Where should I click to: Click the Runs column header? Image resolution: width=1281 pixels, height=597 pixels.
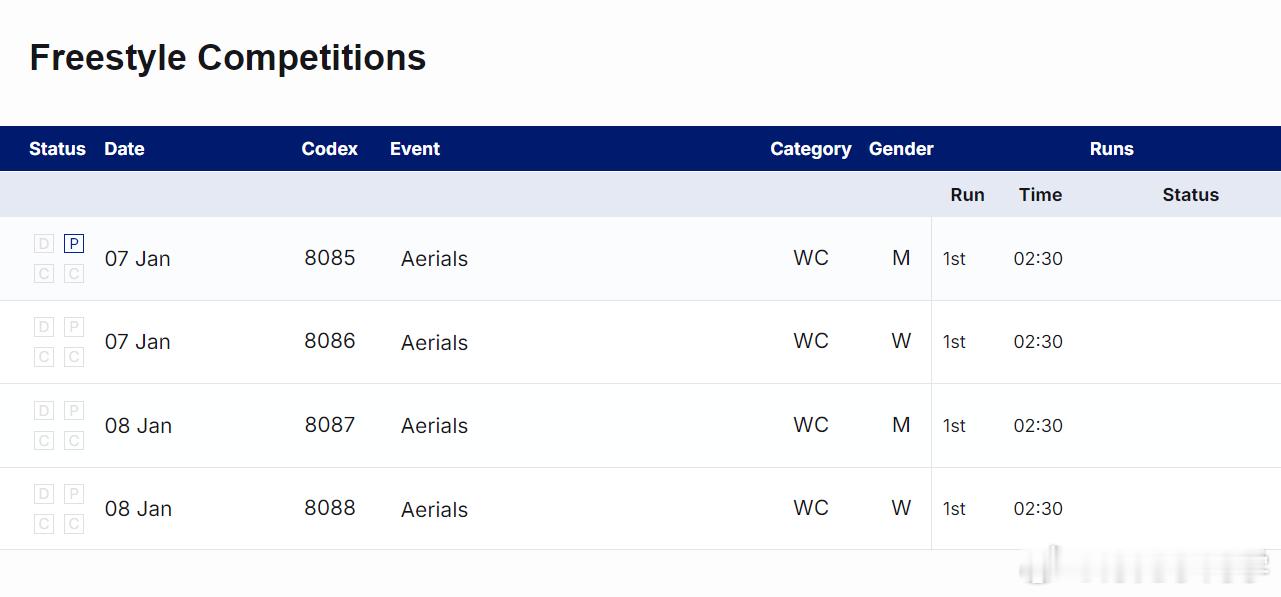(x=1111, y=149)
